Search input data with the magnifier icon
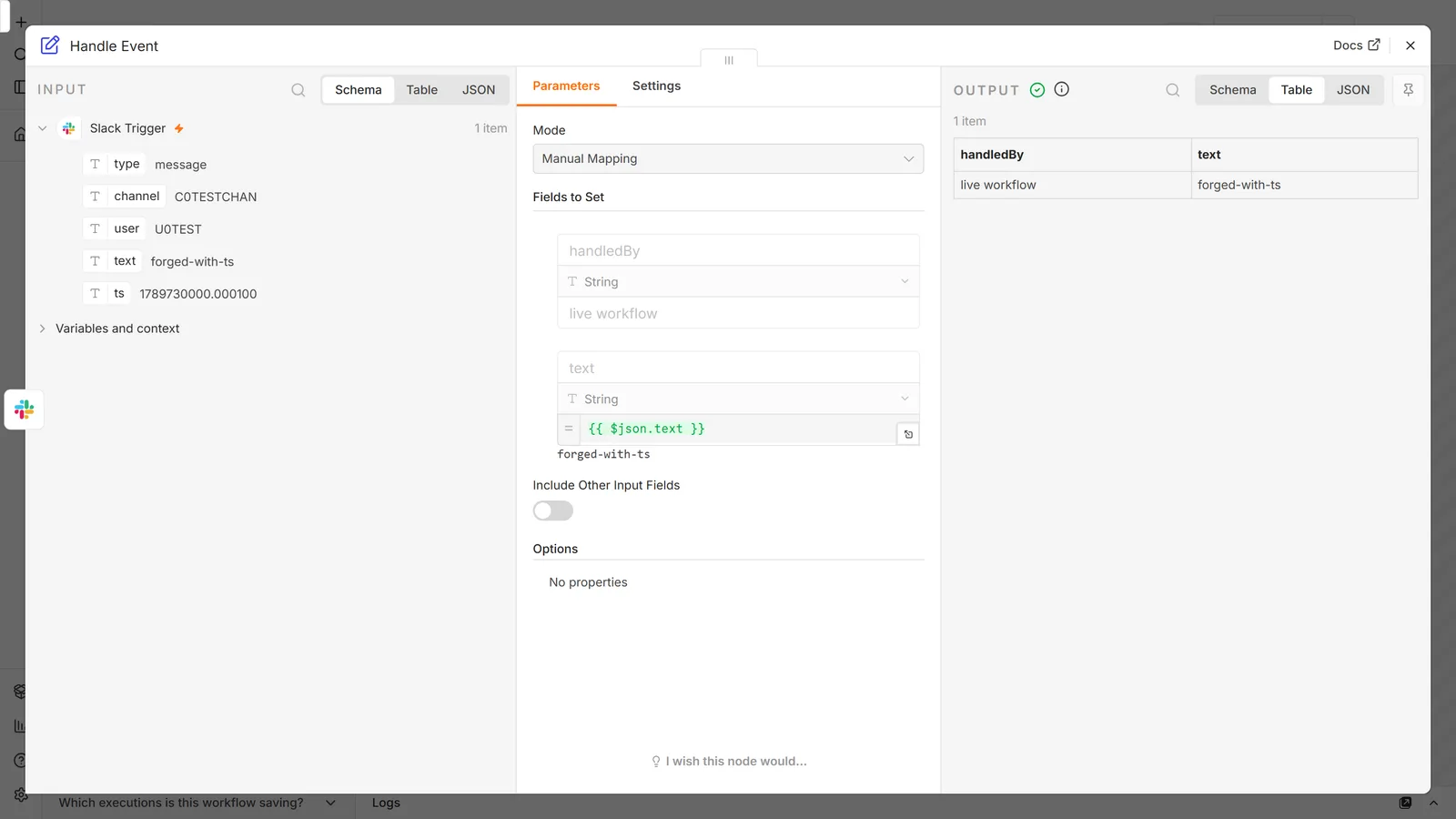Viewport: 1456px width, 819px height. coord(298,90)
